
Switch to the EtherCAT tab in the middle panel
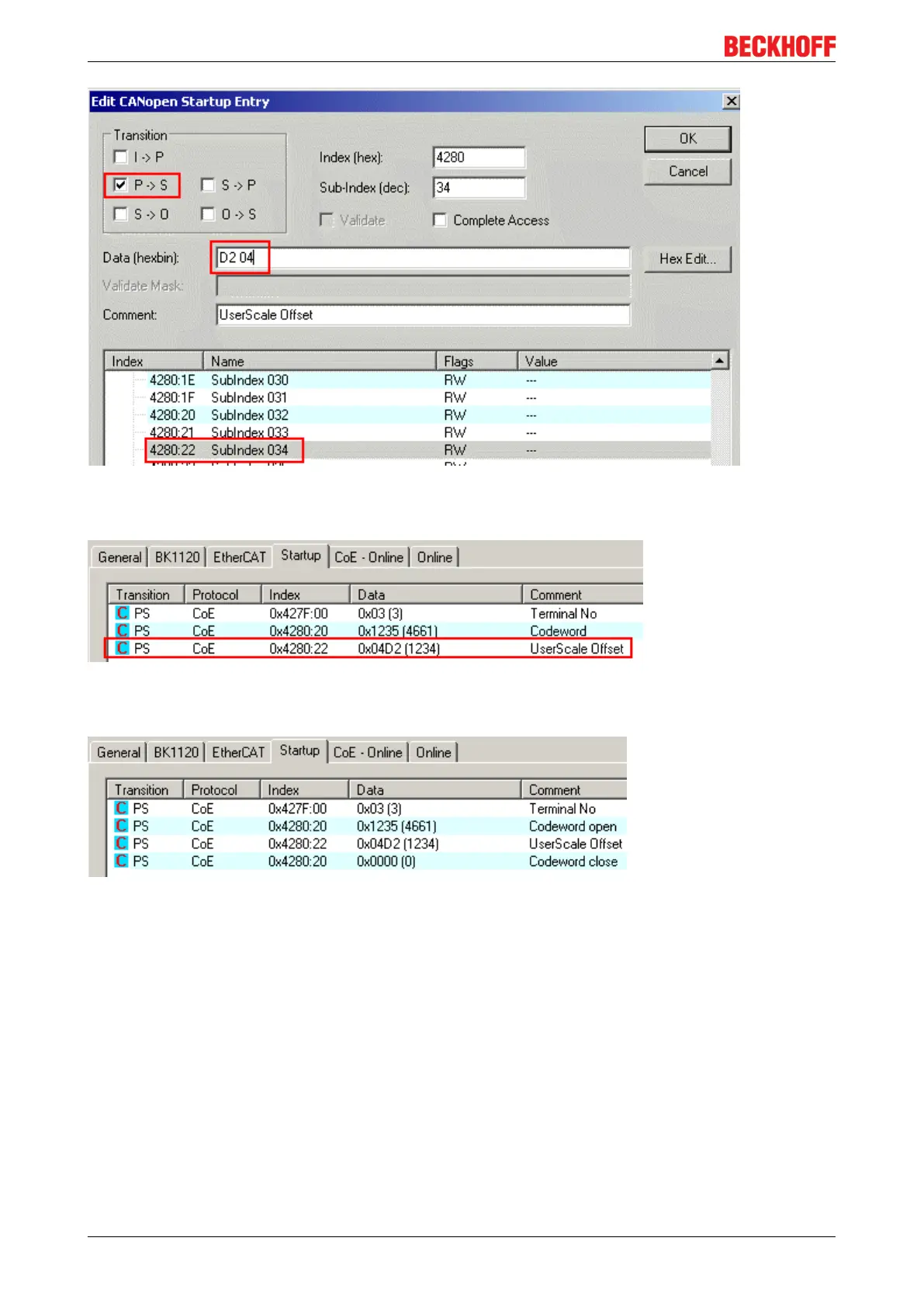240,557
